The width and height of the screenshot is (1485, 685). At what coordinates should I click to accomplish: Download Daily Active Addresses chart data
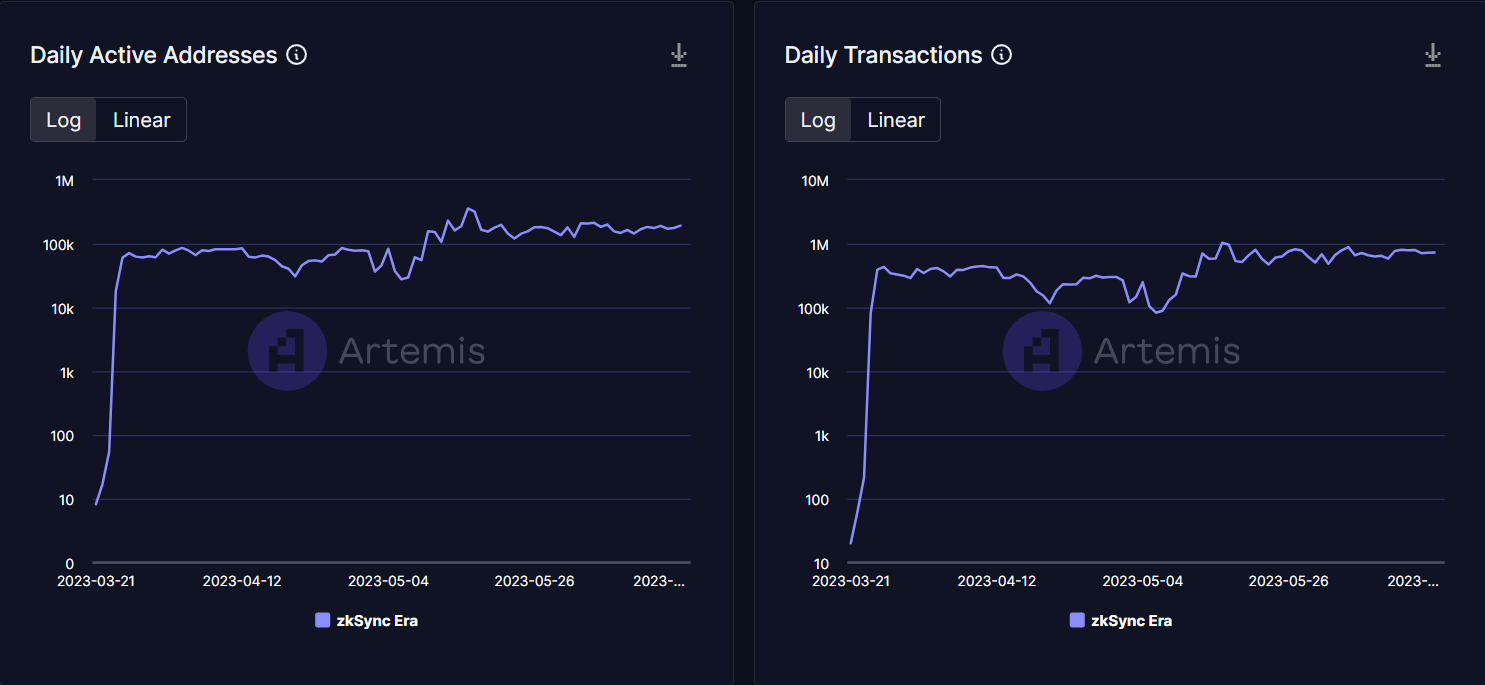click(x=679, y=56)
